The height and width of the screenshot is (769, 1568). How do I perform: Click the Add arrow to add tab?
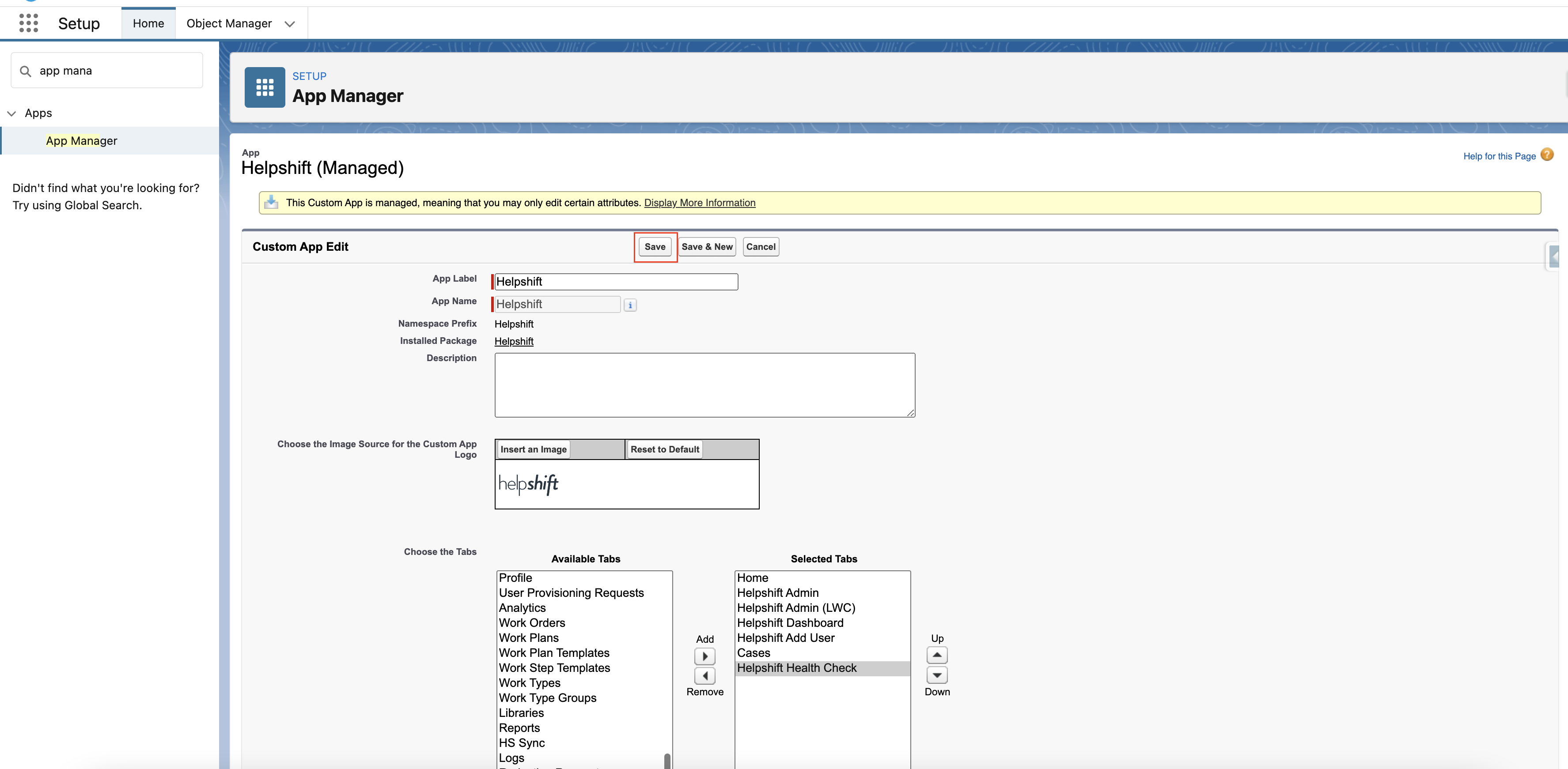[x=704, y=656]
